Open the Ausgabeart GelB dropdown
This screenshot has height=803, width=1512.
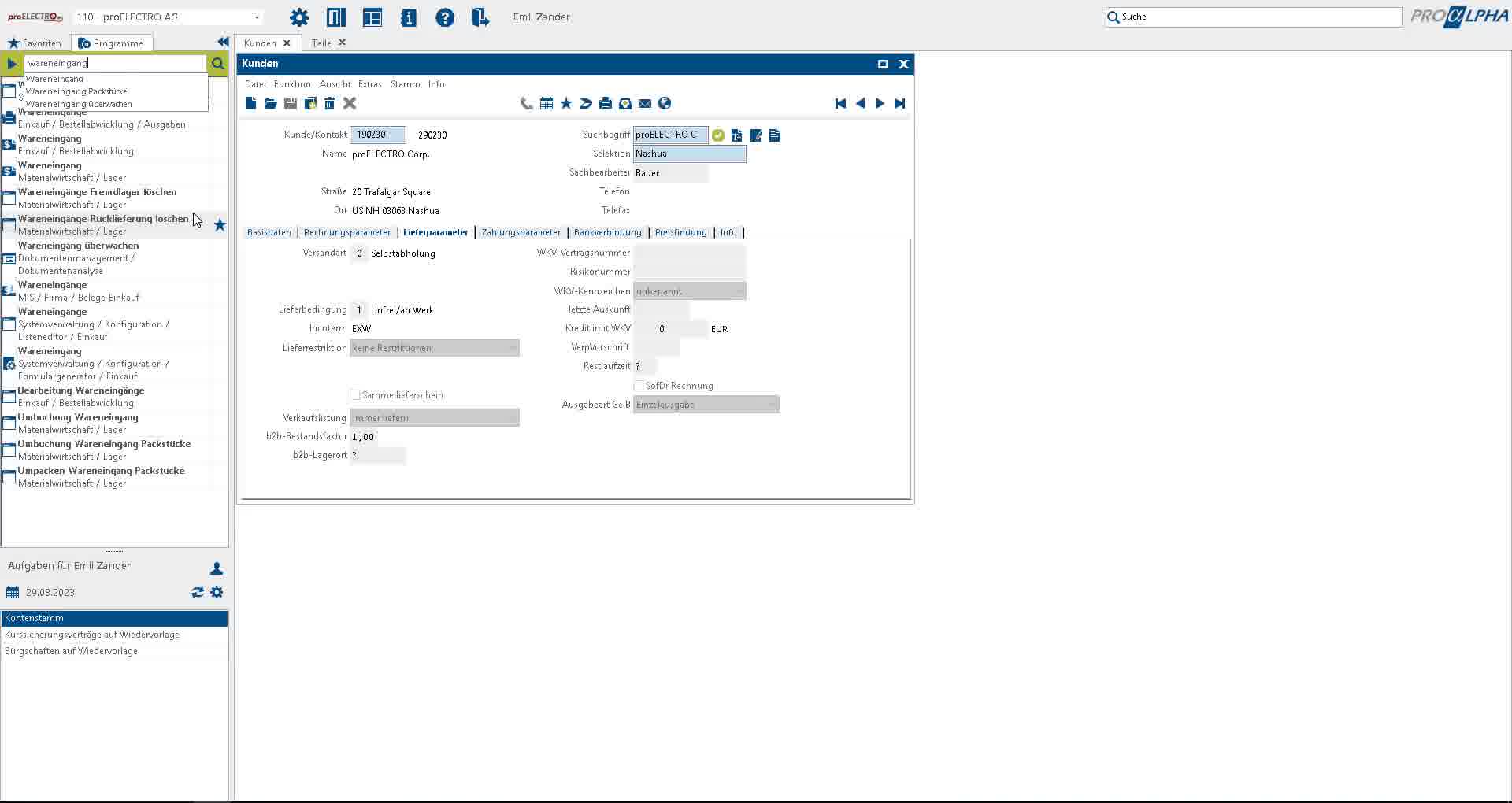[x=706, y=405]
